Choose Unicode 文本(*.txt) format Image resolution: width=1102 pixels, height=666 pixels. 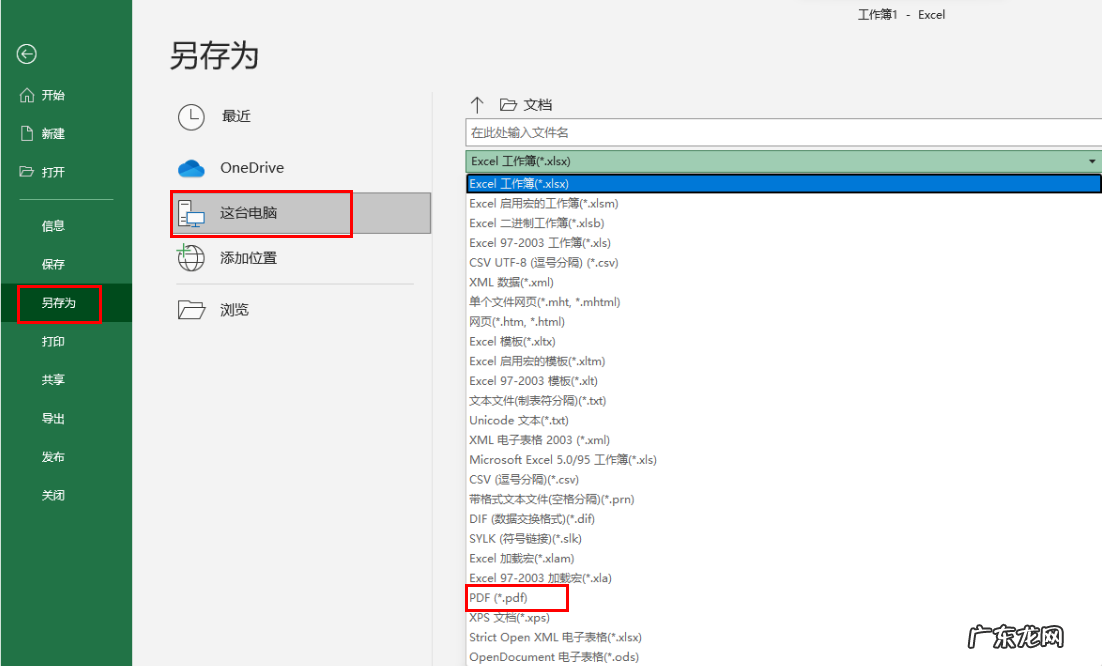click(519, 420)
